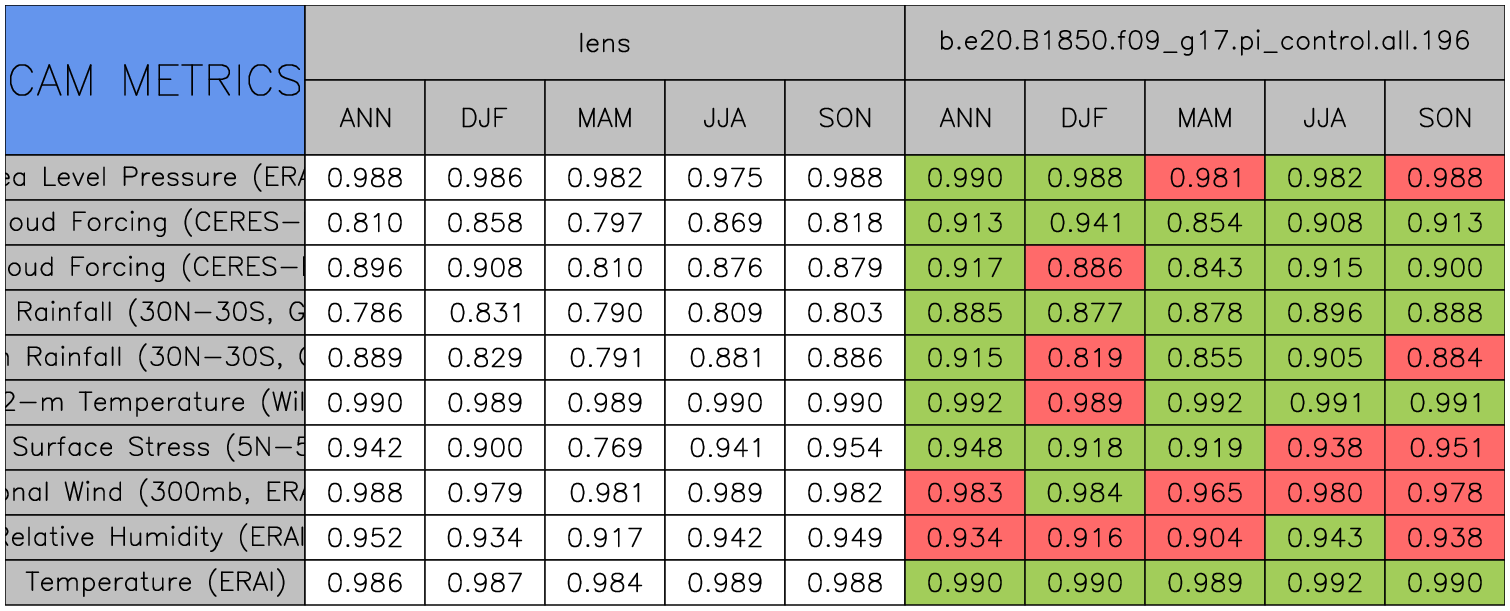Viewport: 1510px width, 611px height.
Task: Choose the SON header under lens
Action: [844, 118]
